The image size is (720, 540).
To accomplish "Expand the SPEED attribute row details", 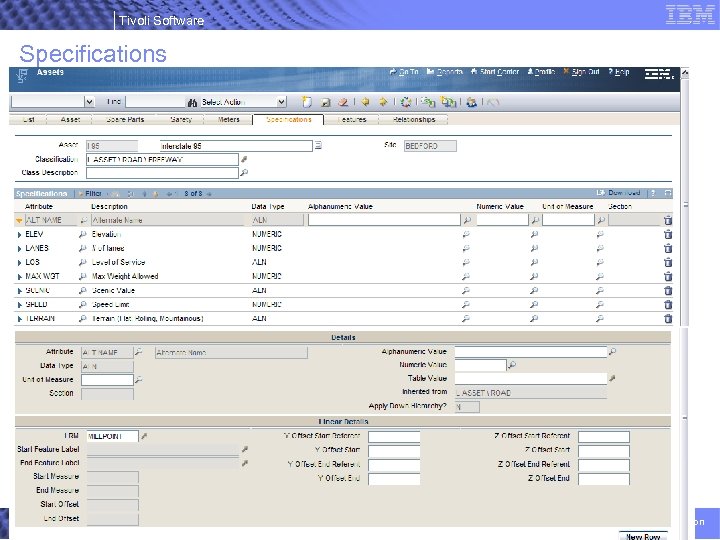I will click(x=19, y=304).
